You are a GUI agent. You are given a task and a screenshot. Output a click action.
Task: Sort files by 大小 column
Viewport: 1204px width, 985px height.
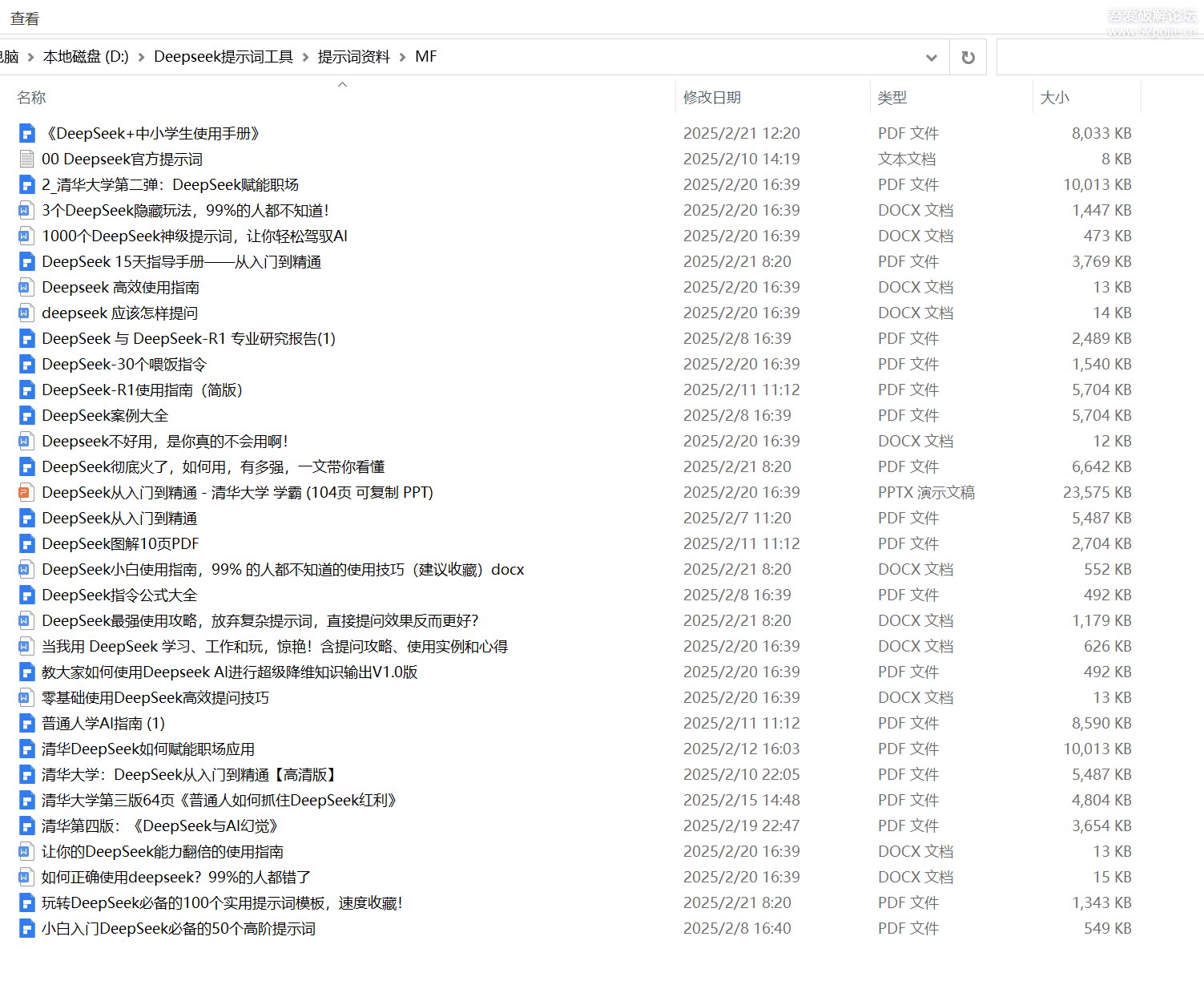(1054, 97)
